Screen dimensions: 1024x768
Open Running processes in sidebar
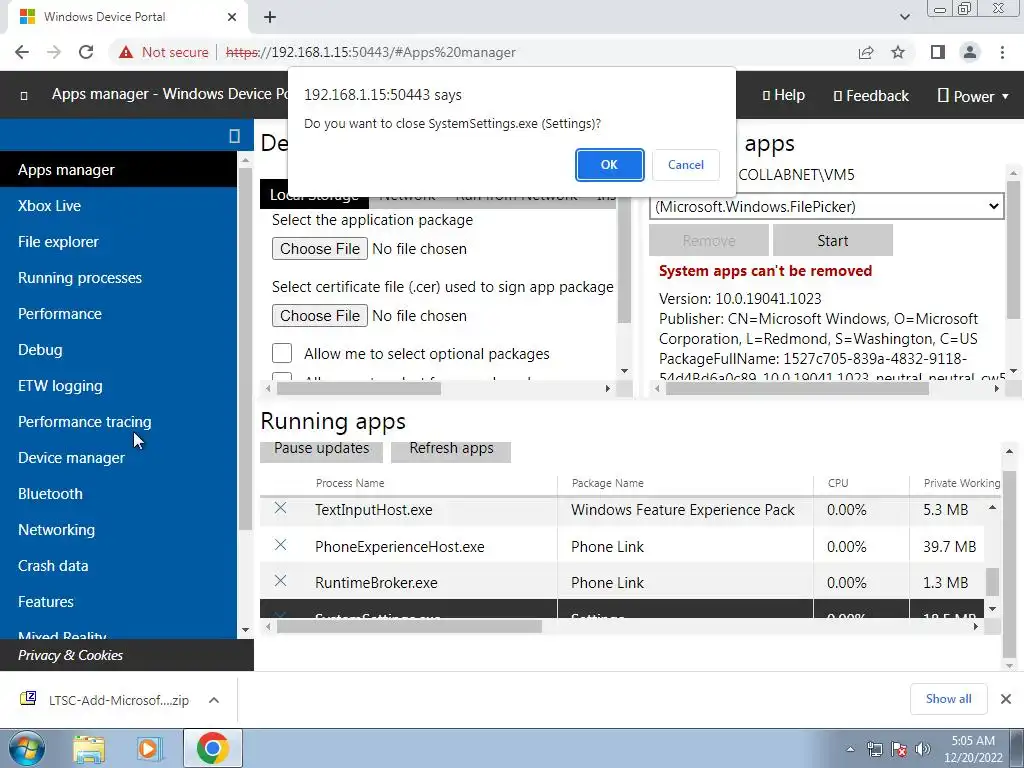click(118, 278)
